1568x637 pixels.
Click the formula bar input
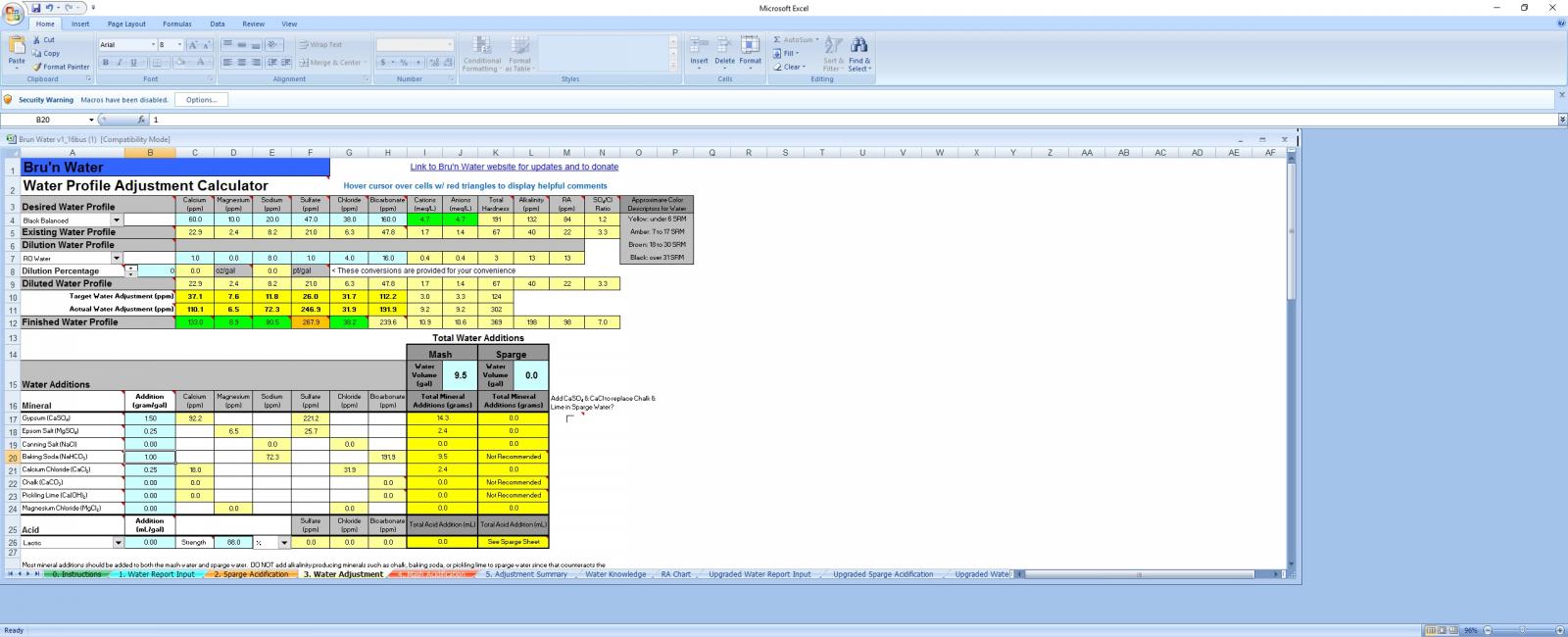click(x=853, y=120)
